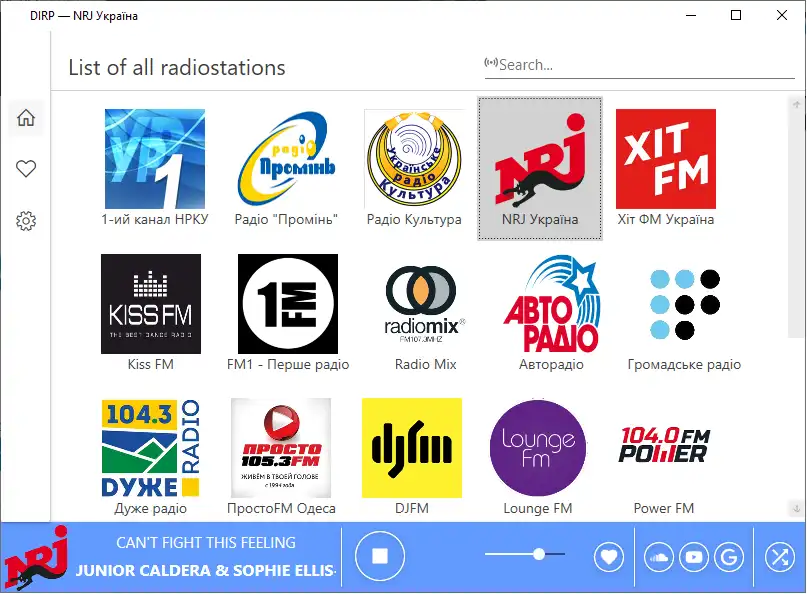This screenshot has height=594, width=807.
Task: Adjust the volume slider in player bar
Action: tap(525, 554)
